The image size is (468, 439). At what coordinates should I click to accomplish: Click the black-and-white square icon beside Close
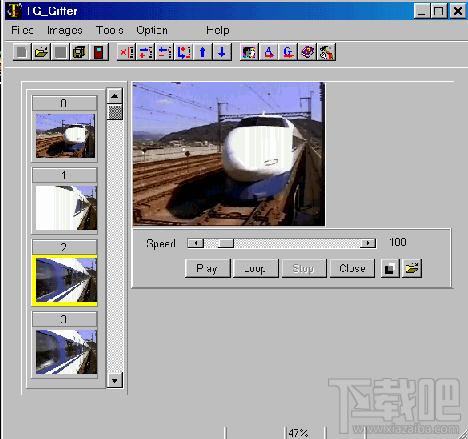point(390,268)
